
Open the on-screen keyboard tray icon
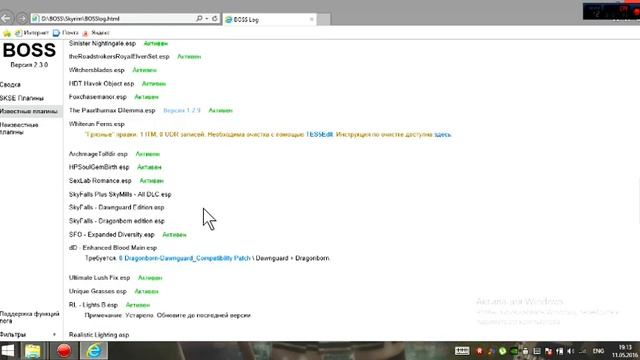click(462, 351)
